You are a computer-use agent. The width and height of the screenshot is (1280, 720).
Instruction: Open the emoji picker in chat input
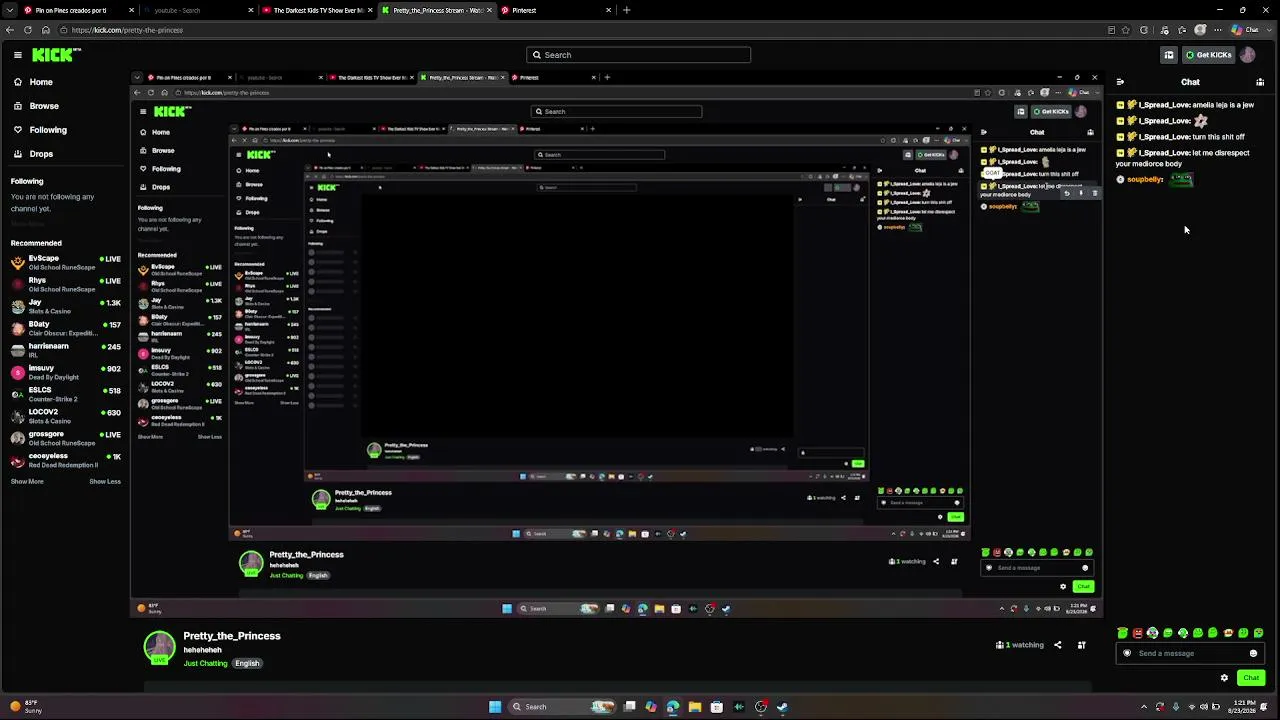(1253, 653)
